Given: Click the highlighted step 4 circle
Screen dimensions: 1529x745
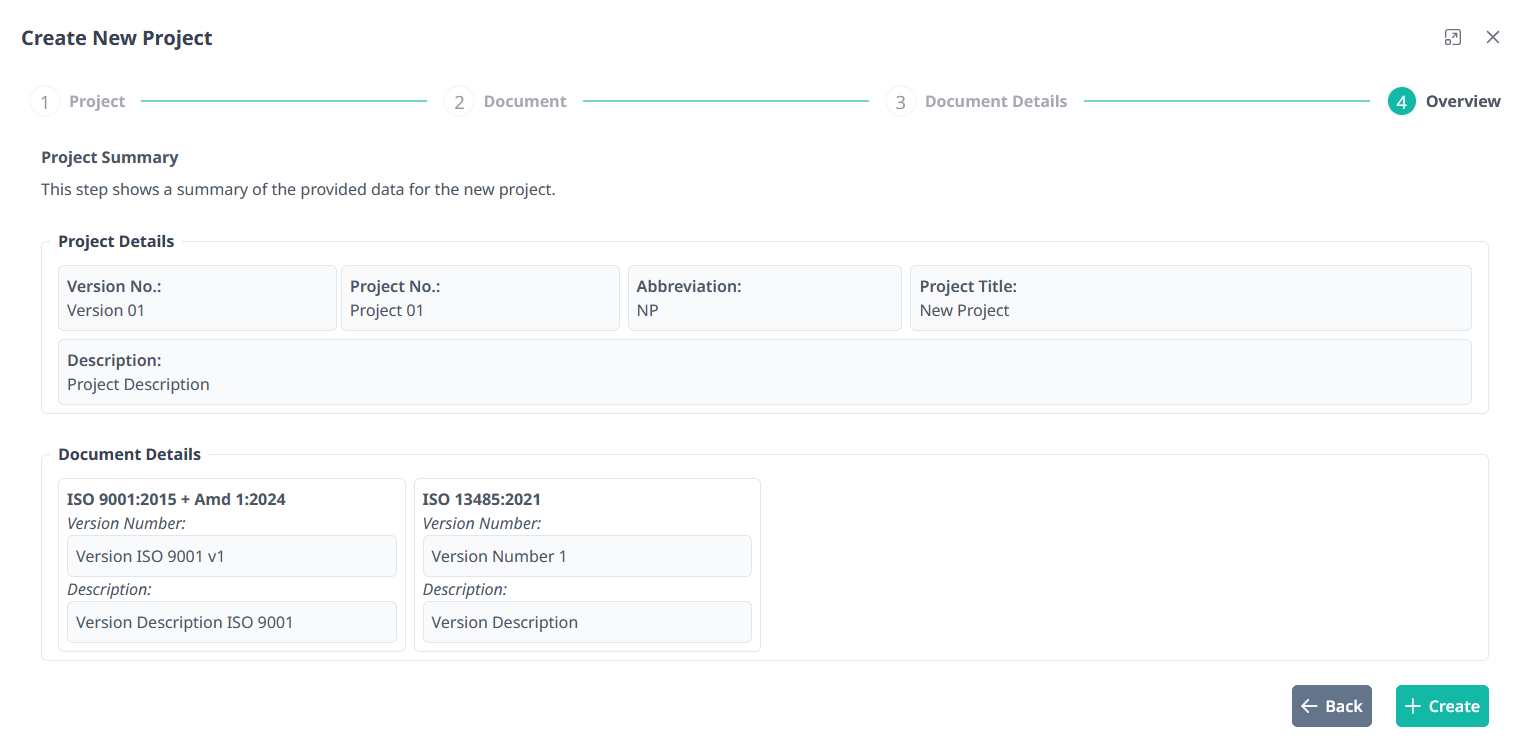Looking at the screenshot, I should pyautogui.click(x=1402, y=102).
